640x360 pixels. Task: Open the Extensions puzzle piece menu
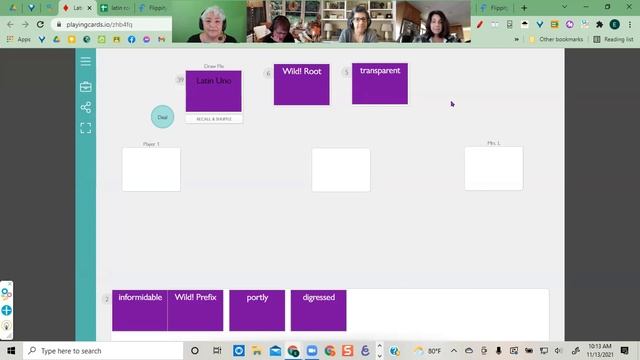pos(599,24)
